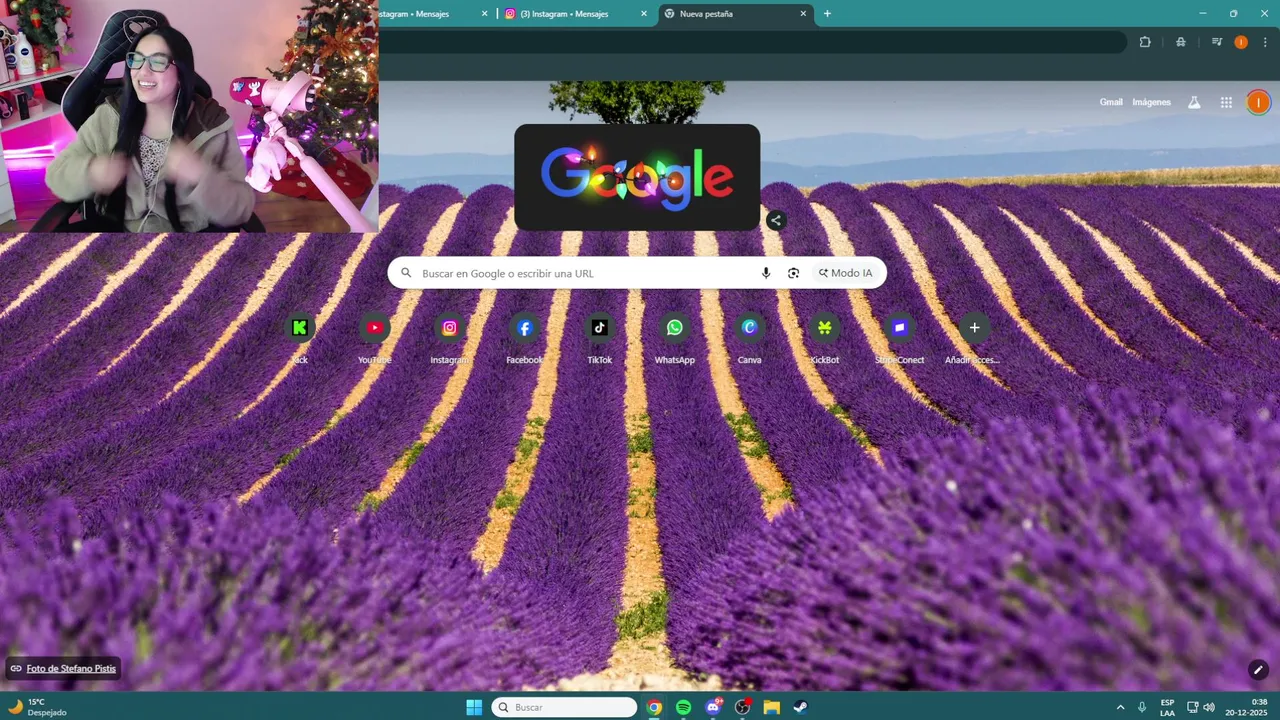Start voice search with microphone icon
Image resolution: width=1280 pixels, height=720 pixels.
point(766,273)
